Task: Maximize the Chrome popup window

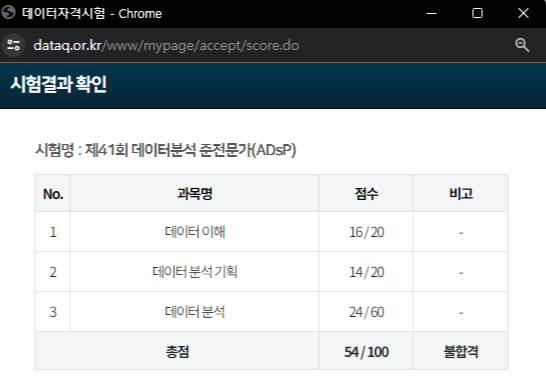Action: (x=477, y=13)
